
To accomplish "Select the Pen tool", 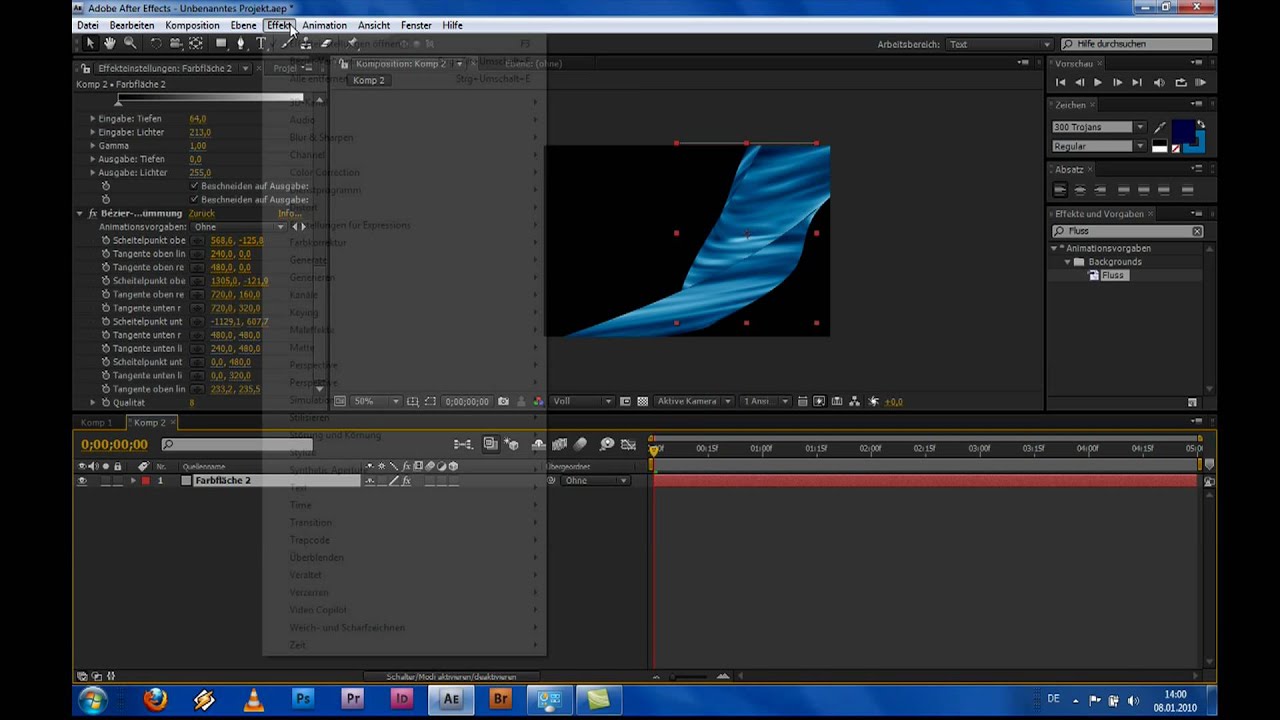I will (x=241, y=44).
